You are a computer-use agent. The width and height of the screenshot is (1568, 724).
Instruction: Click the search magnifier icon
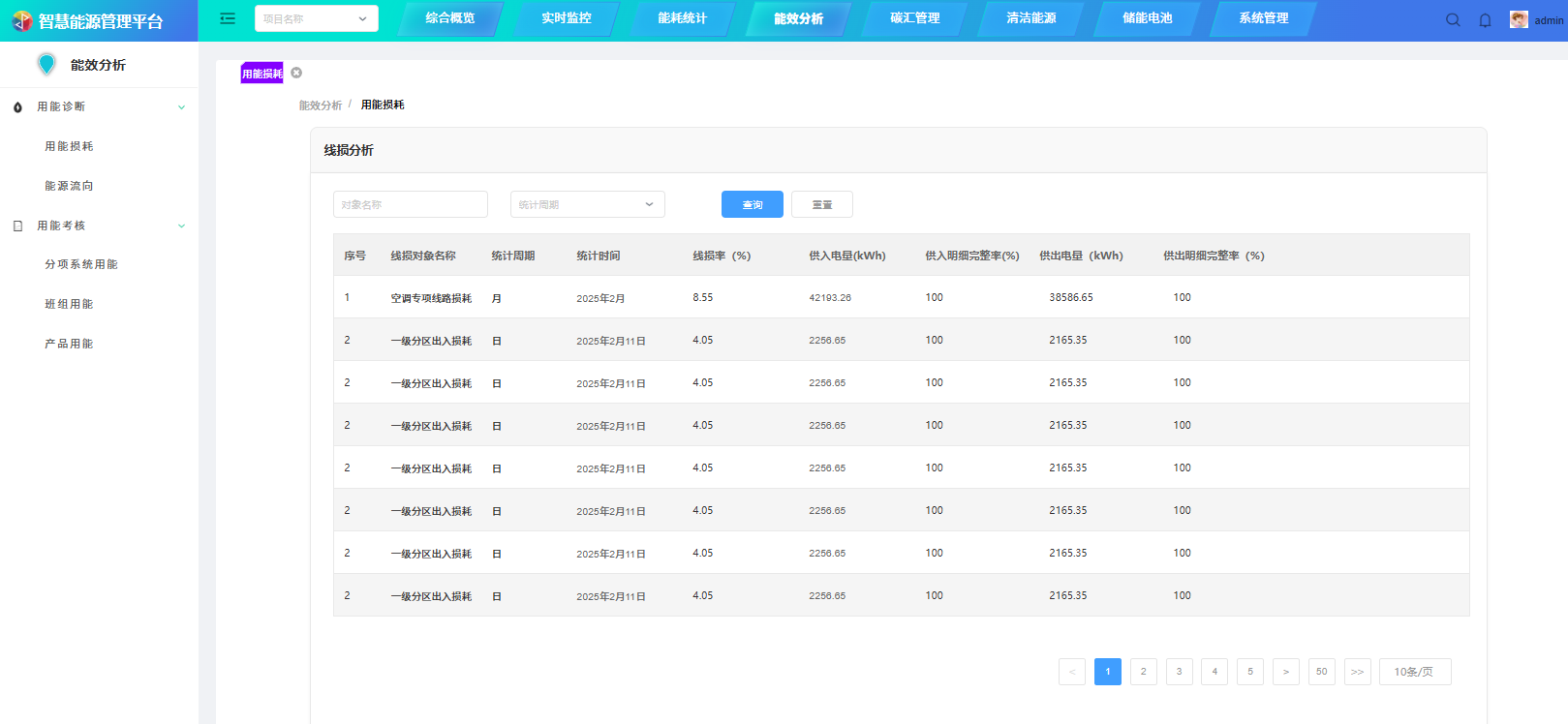coord(1453,20)
